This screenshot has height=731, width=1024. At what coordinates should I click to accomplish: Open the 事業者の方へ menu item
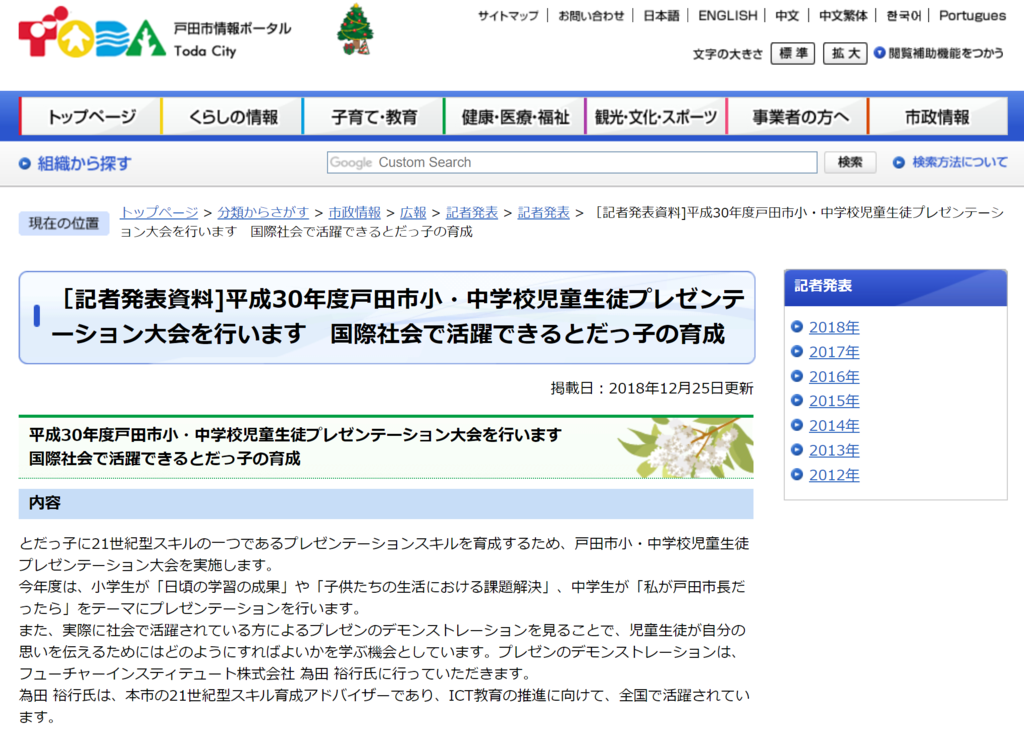pos(798,116)
